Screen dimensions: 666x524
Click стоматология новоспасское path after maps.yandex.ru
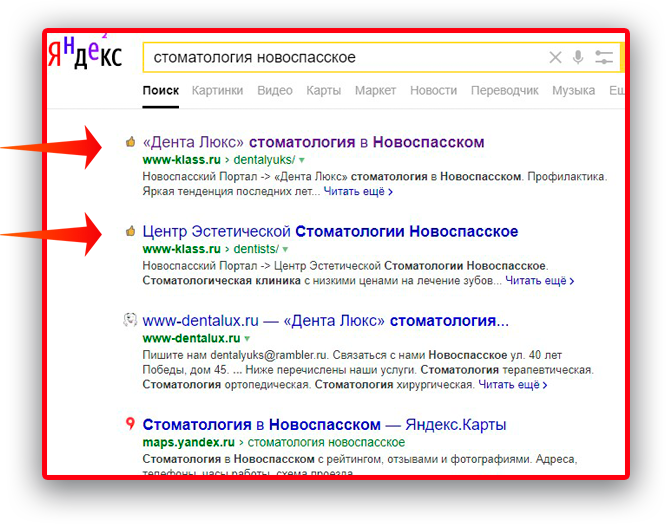326,442
